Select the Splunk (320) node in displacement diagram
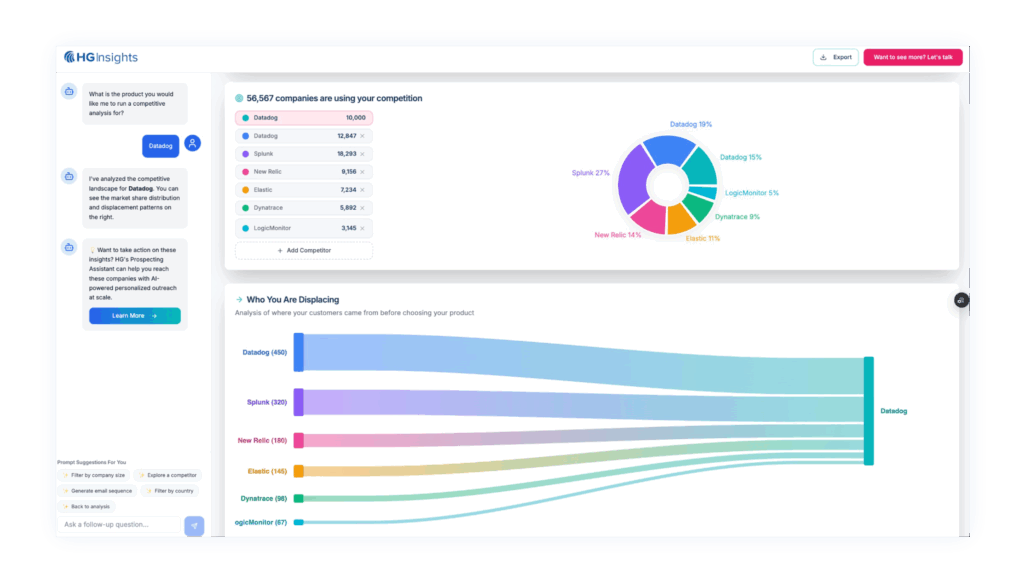 (298, 402)
